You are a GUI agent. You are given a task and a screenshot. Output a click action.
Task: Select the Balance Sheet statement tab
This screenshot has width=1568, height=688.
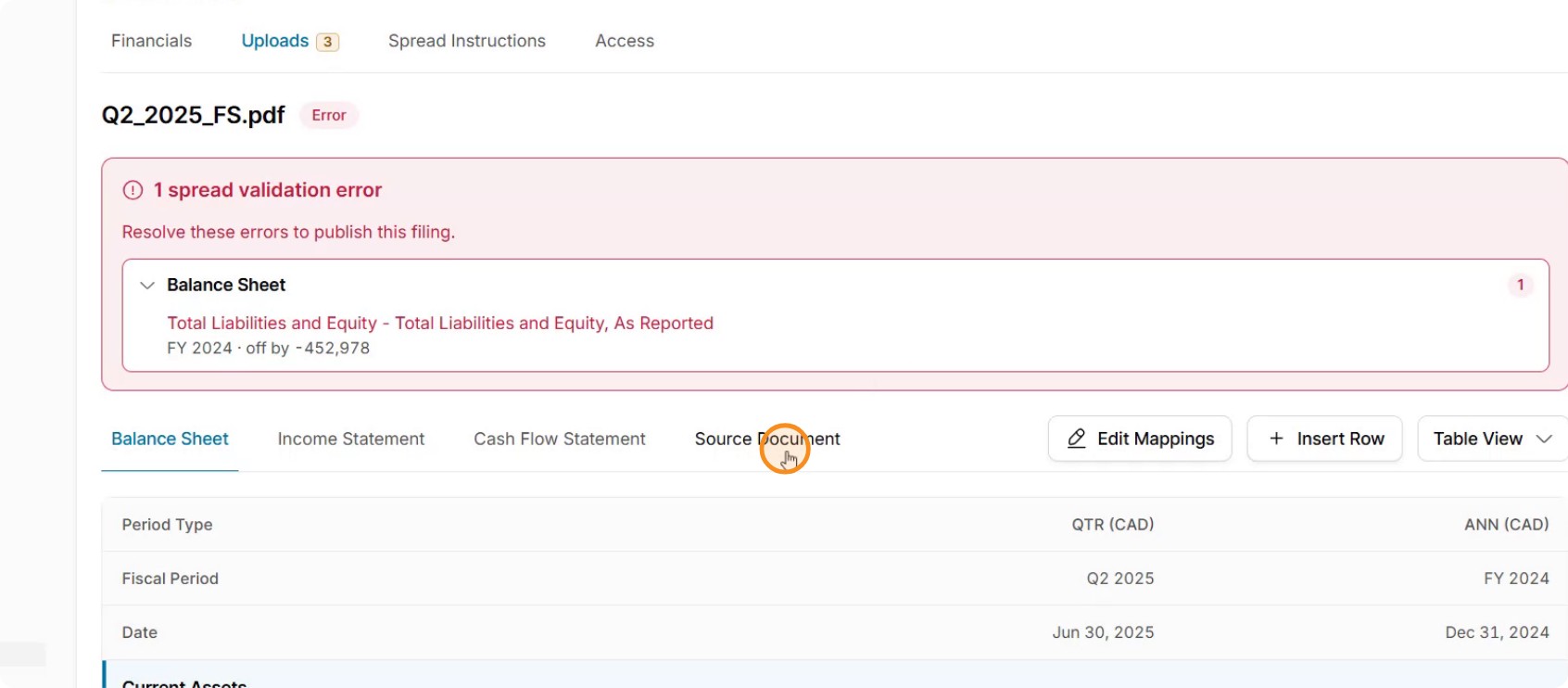[170, 439]
